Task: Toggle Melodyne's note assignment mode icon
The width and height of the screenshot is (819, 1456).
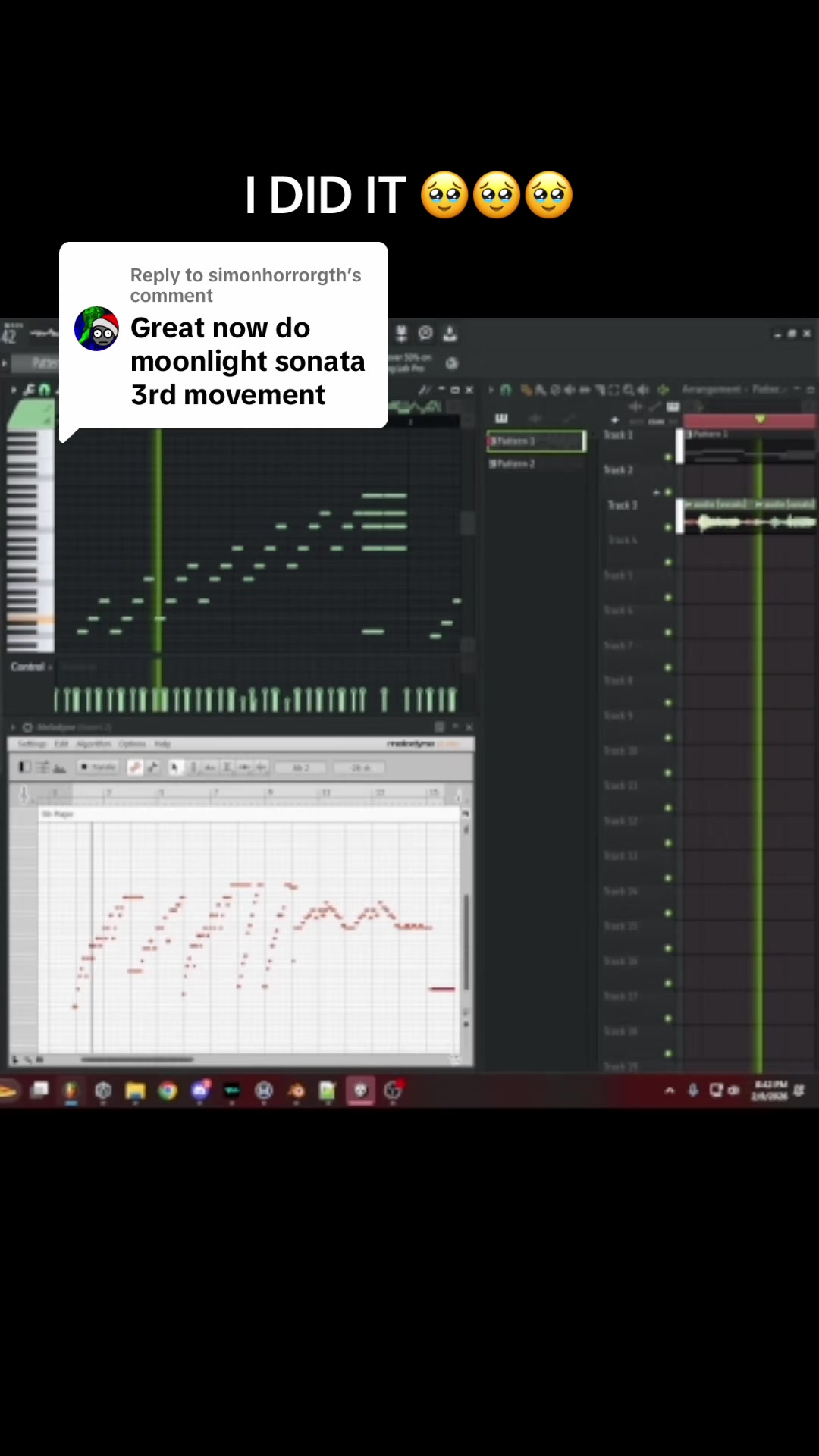Action: 152,767
